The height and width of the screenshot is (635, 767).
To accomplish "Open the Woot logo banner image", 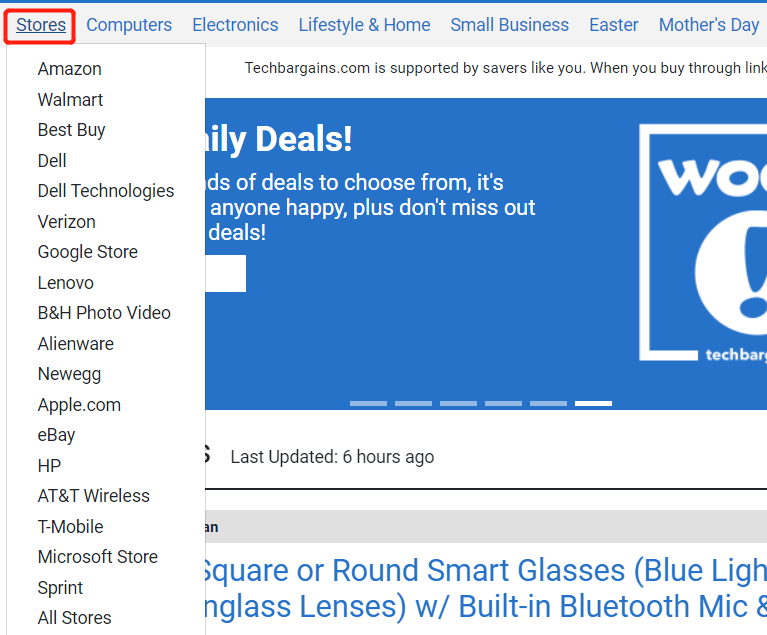I will click(703, 243).
